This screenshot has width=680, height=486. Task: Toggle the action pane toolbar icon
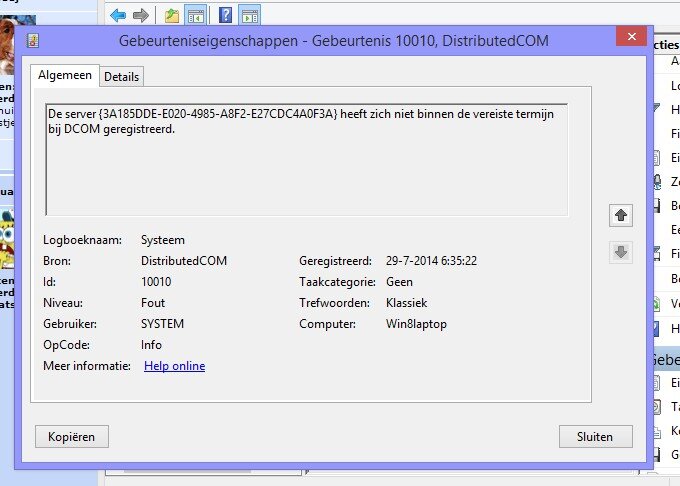(249, 15)
